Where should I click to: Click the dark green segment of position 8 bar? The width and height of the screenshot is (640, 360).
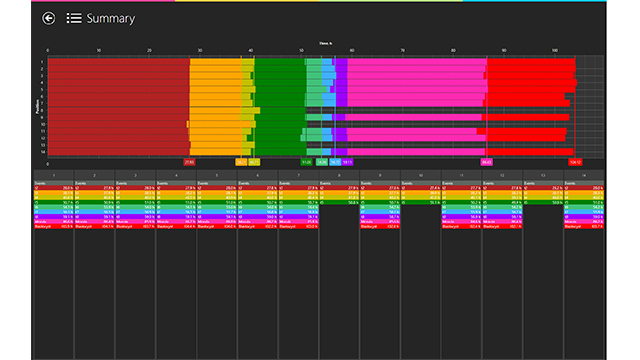pyautogui.click(x=283, y=110)
